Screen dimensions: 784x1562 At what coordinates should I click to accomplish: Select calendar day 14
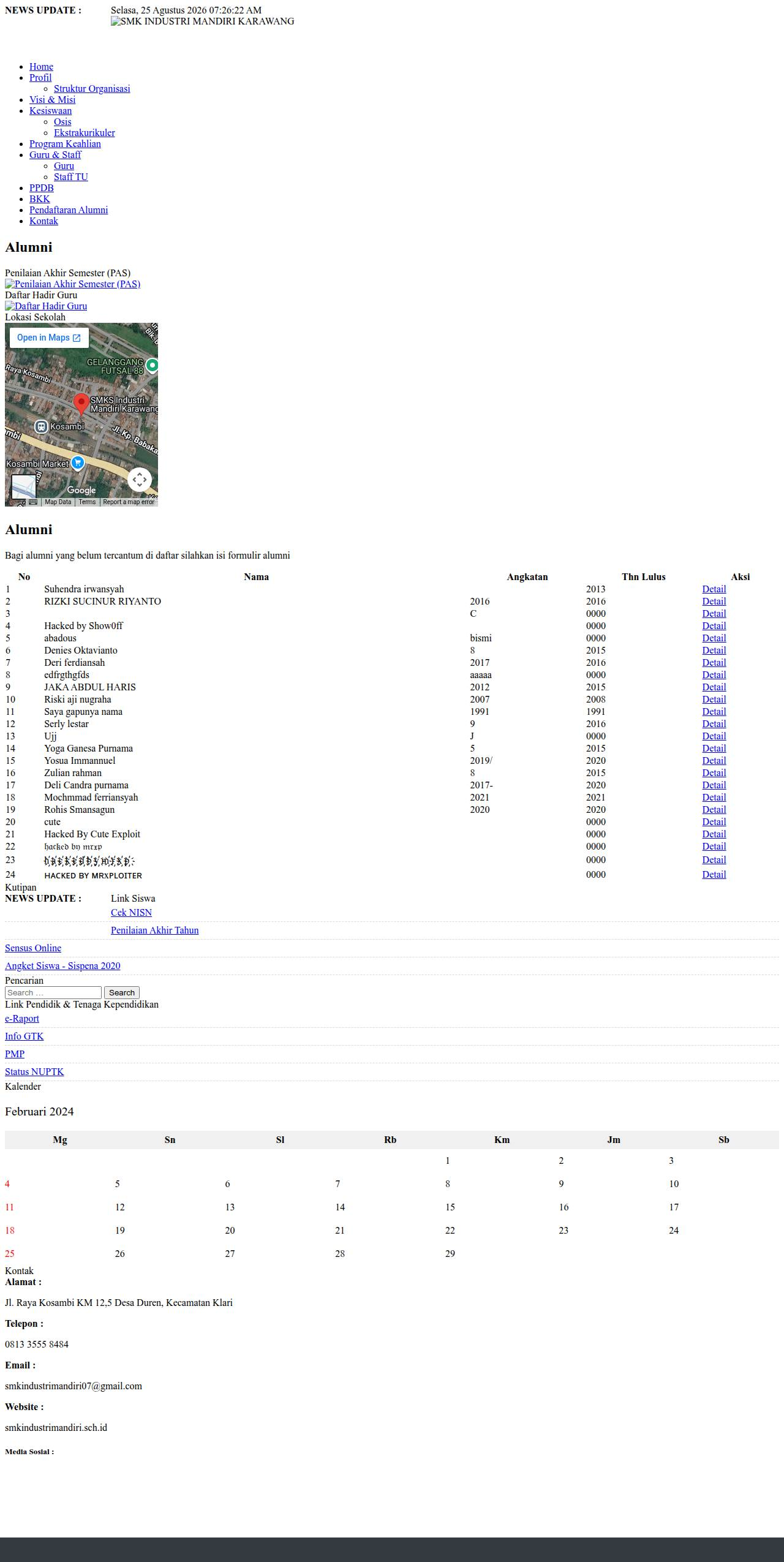340,1207
